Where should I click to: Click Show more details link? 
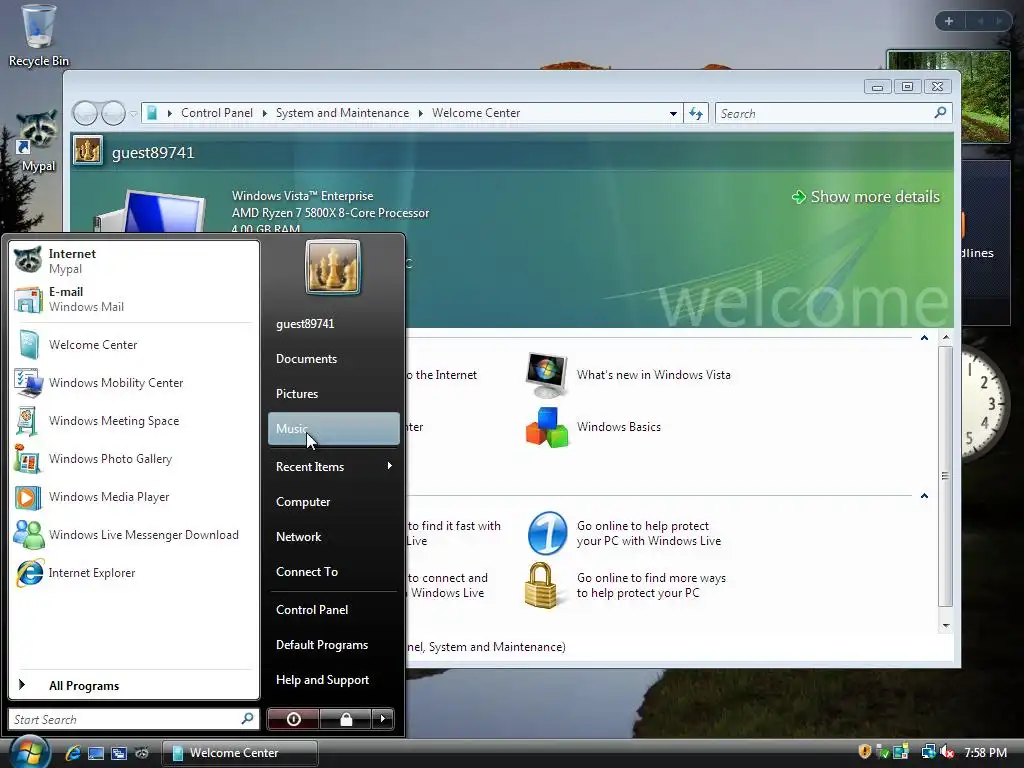pyautogui.click(x=866, y=197)
